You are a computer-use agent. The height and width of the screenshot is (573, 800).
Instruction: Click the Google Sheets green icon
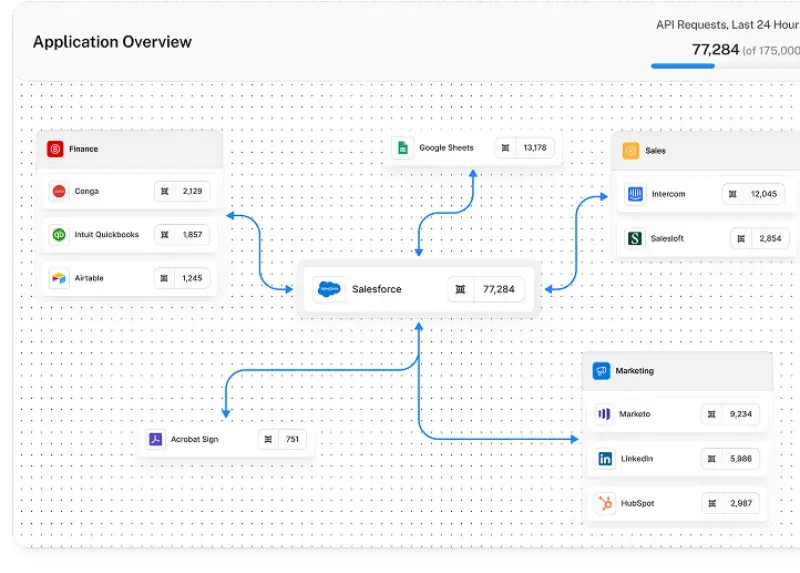pos(403,148)
